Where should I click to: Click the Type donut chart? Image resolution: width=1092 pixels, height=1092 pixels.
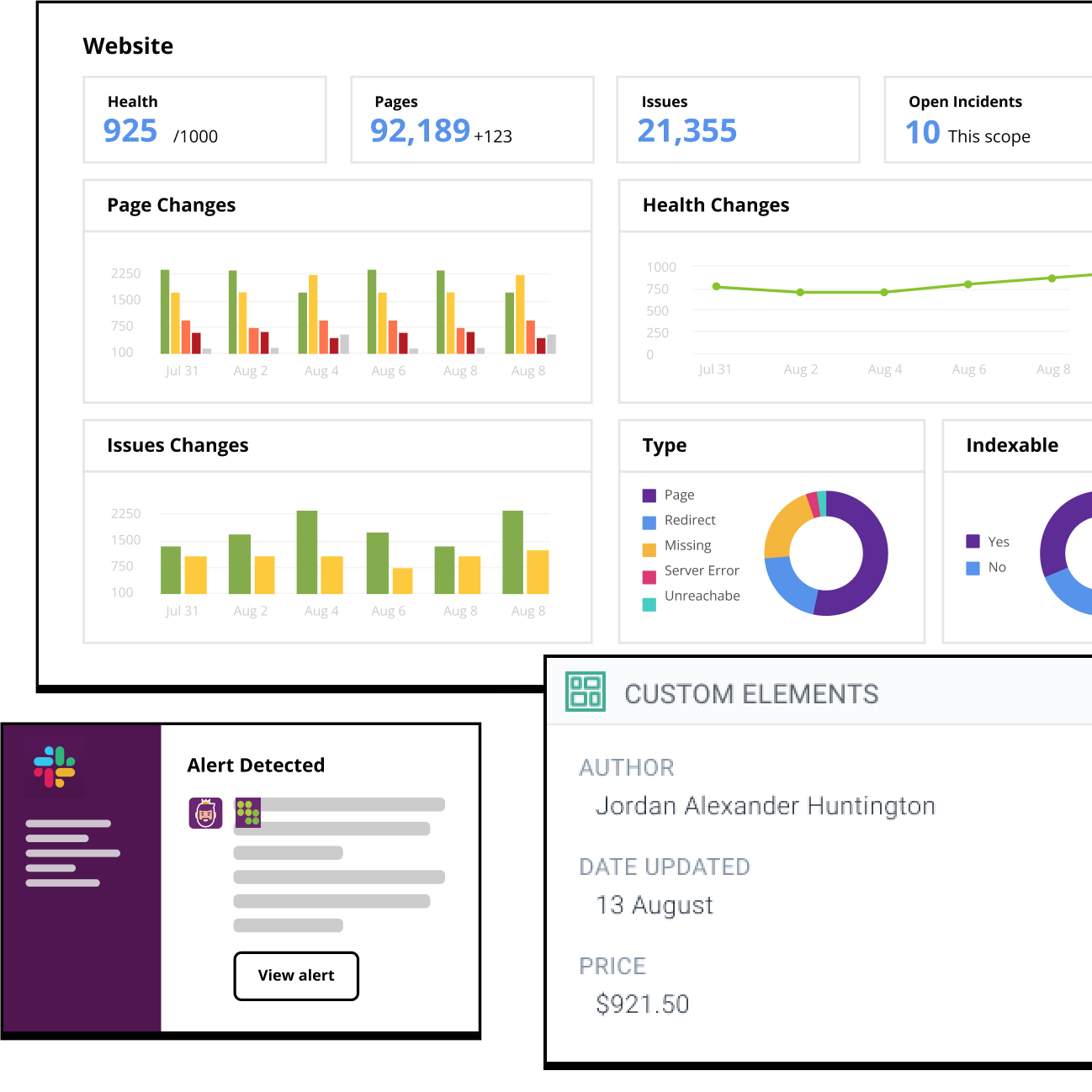(x=826, y=553)
